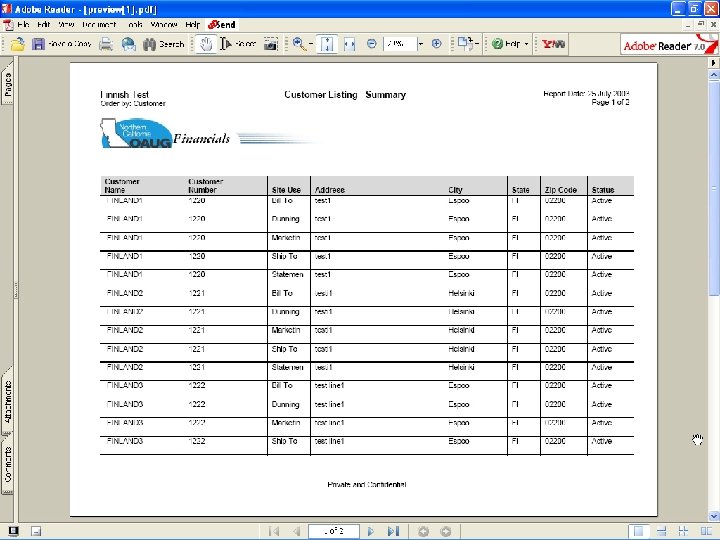Click the Previous View button
Viewport: 720px width, 540px height.
(x=423, y=531)
